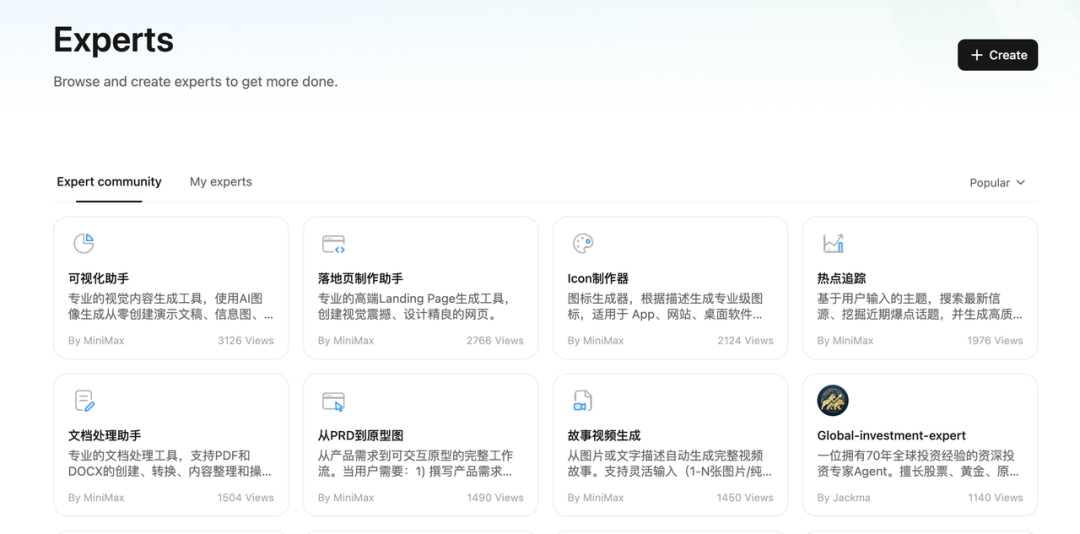Switch to the My experts tab
This screenshot has width=1080, height=534.
(x=221, y=182)
